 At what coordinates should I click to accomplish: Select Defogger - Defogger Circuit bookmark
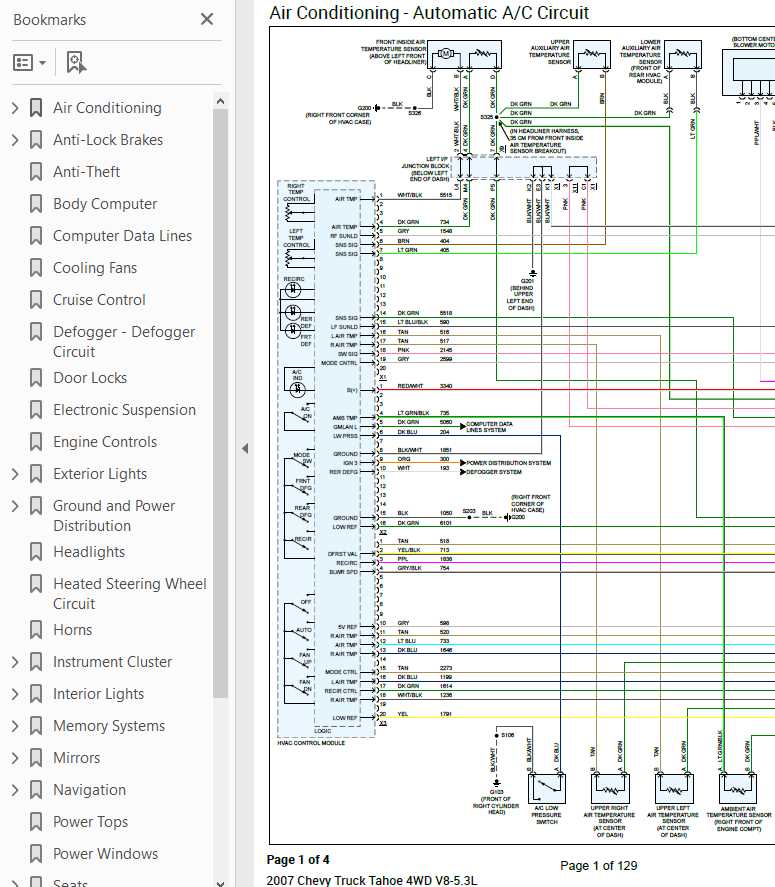pos(124,342)
